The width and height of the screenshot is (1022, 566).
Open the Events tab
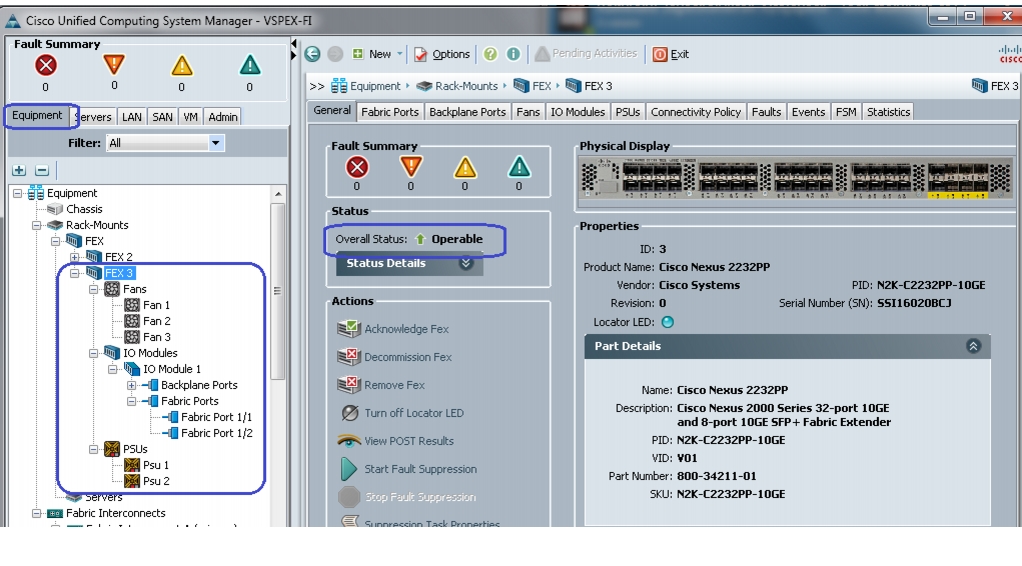pos(808,112)
